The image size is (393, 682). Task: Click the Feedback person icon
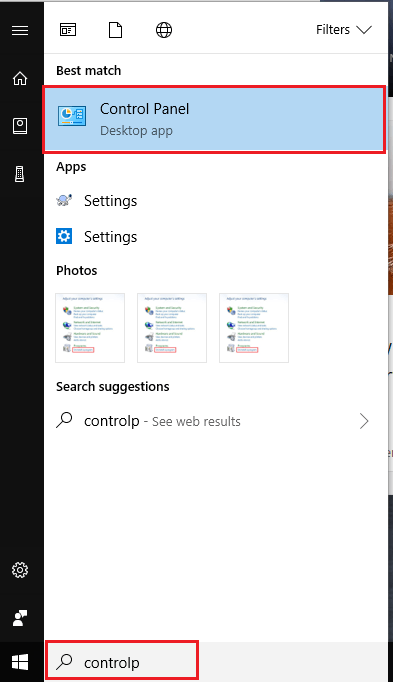[20, 618]
